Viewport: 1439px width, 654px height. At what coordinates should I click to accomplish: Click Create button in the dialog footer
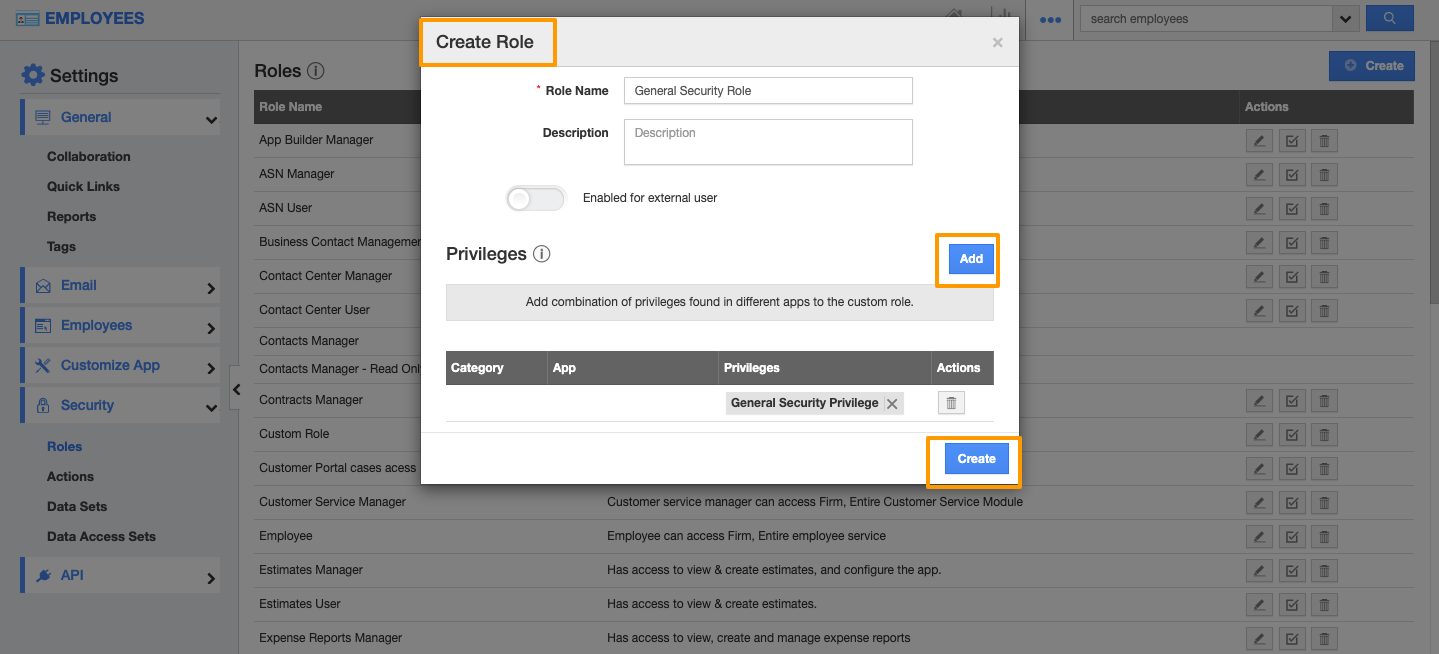[976, 459]
